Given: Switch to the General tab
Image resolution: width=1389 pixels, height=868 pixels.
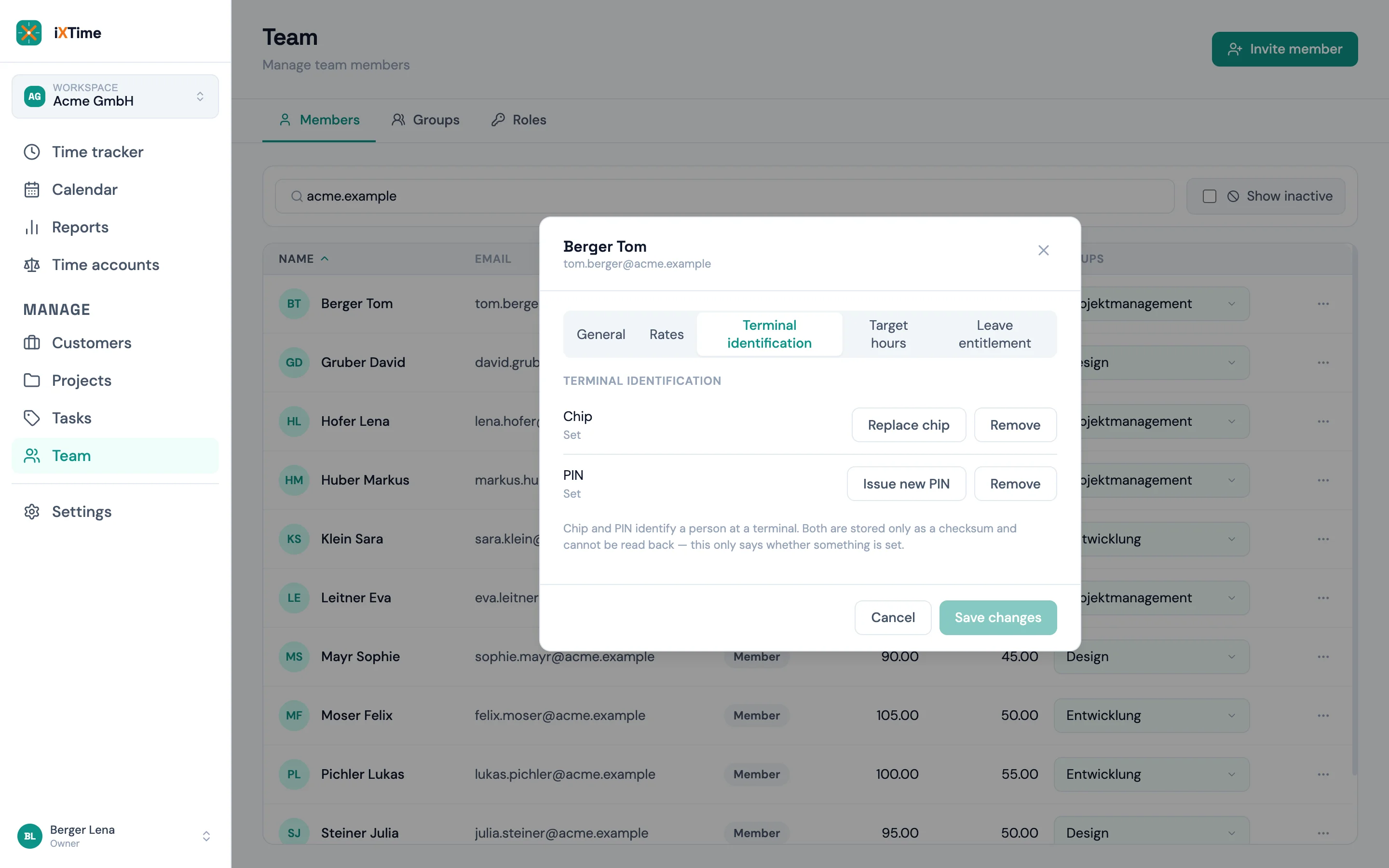Looking at the screenshot, I should click(600, 334).
